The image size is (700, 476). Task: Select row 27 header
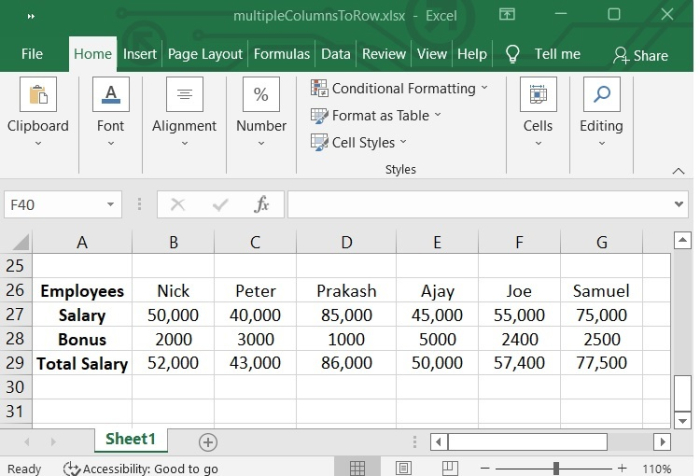[15, 314]
